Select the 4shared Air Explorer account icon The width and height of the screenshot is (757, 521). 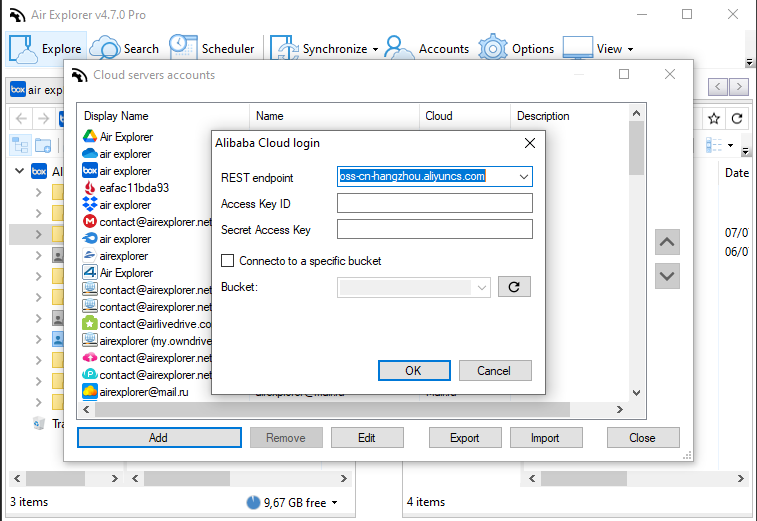click(x=90, y=272)
